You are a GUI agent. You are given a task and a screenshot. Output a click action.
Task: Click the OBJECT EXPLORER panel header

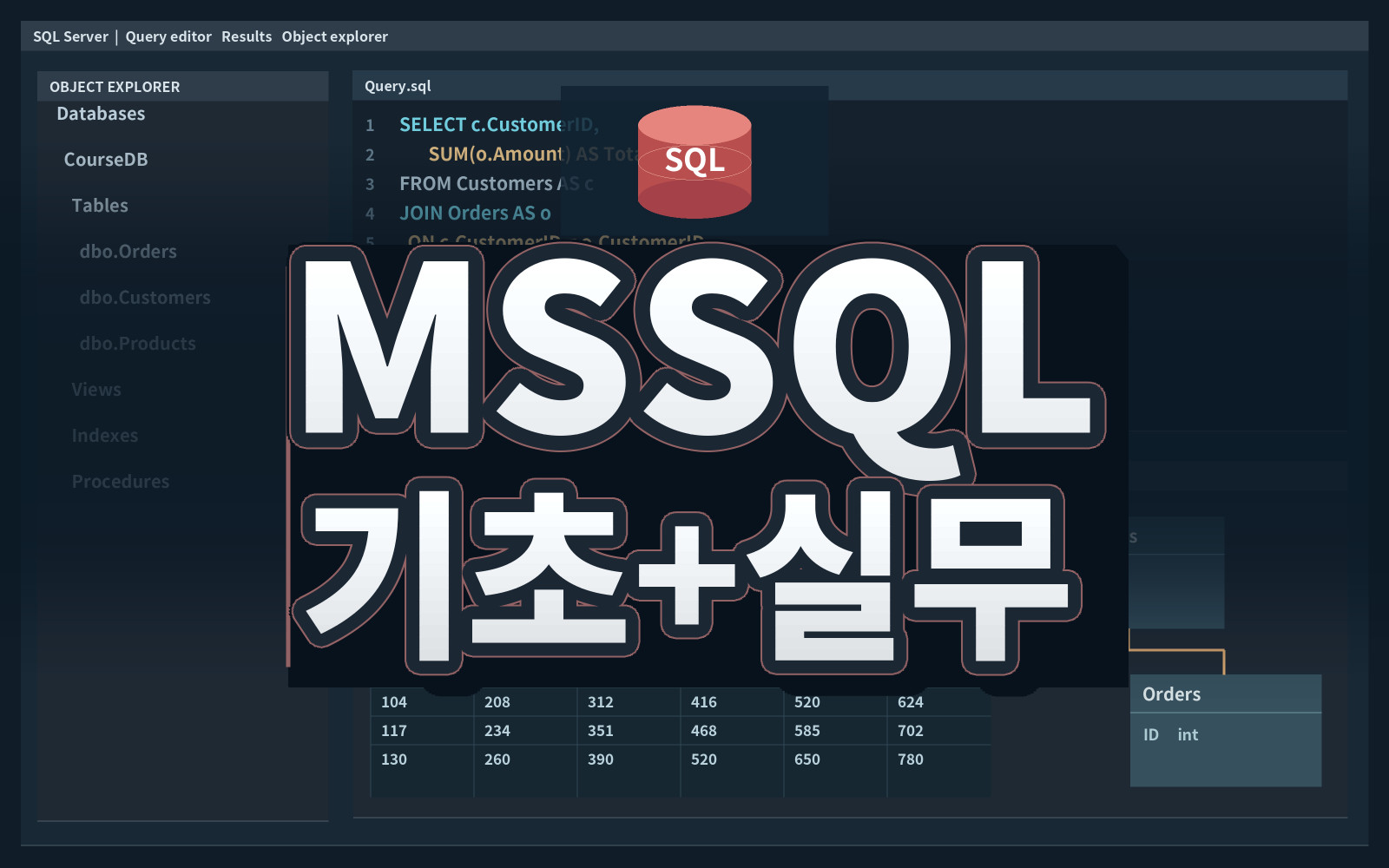(182, 87)
